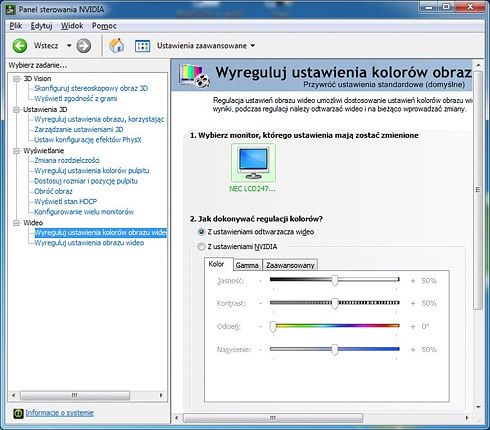Collapse the 3D Vision tree node

(x=16, y=79)
